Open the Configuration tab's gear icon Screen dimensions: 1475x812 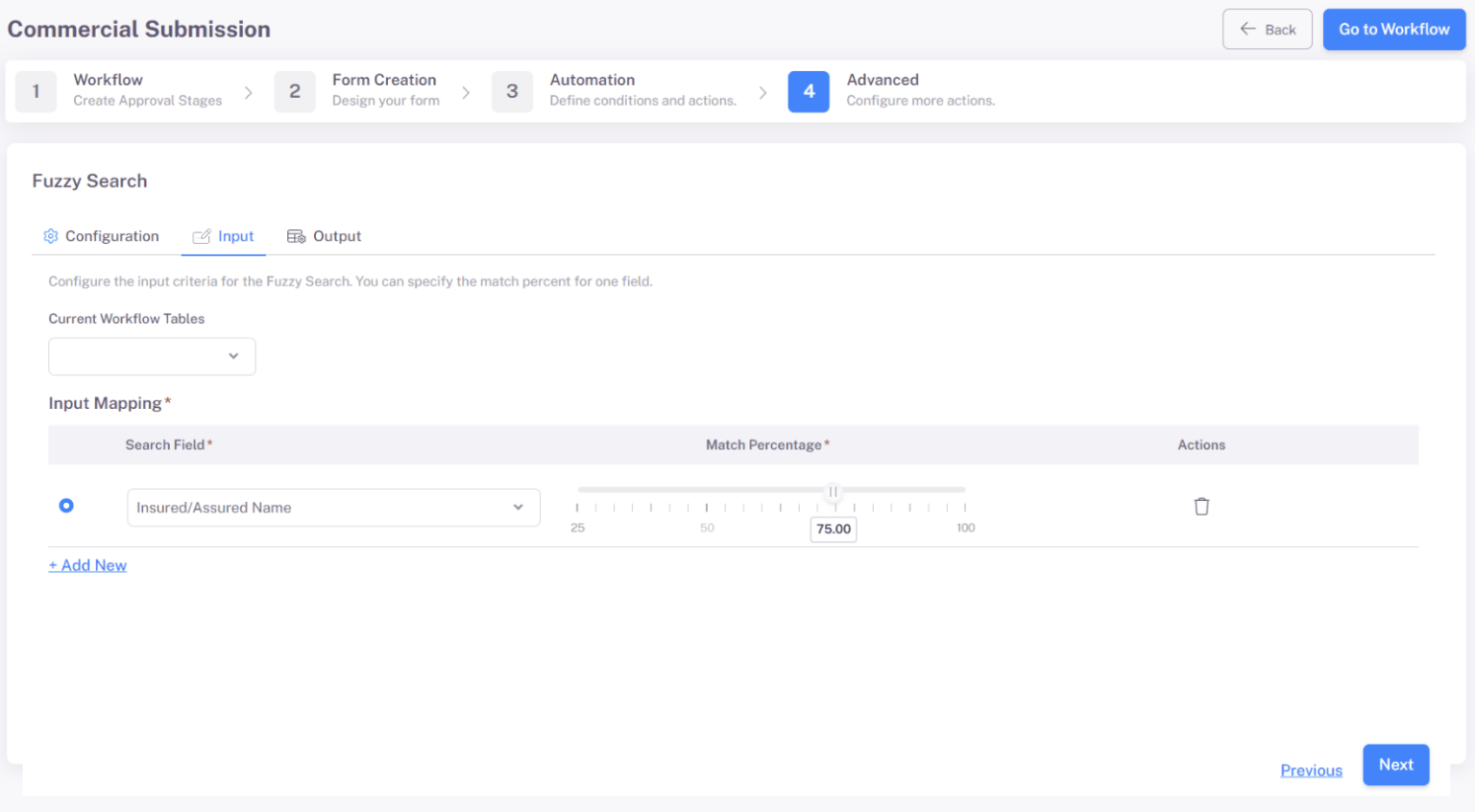[50, 235]
